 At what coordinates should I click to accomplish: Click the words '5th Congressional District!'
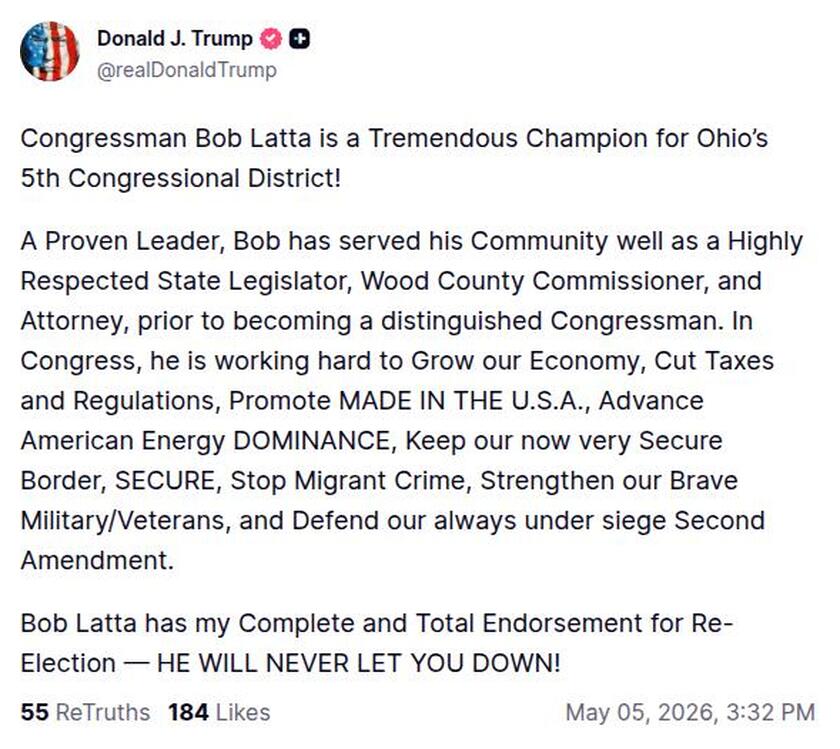[181, 178]
